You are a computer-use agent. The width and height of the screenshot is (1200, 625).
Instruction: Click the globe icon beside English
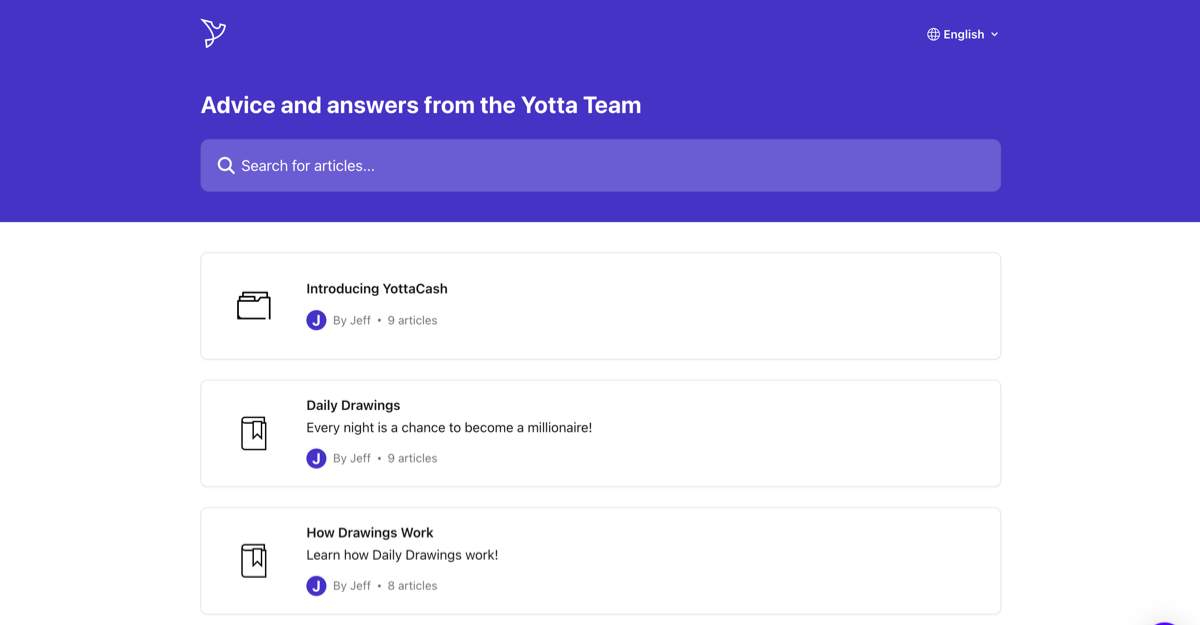pos(934,33)
